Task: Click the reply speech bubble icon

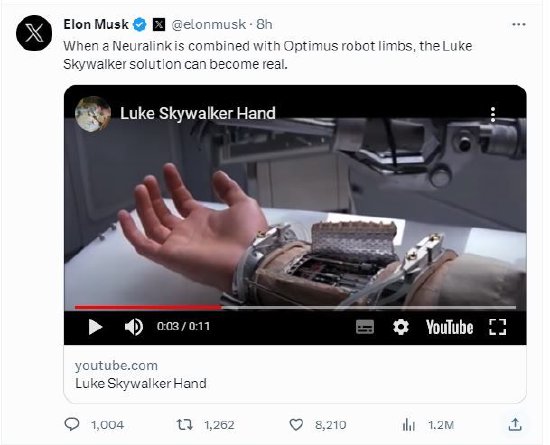Action: tap(72, 424)
